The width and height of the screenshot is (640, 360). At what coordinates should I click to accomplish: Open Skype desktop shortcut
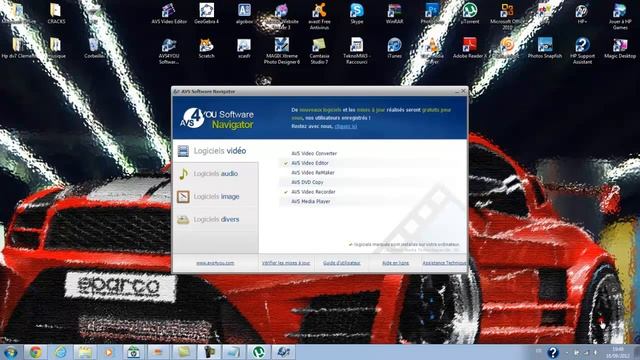357,13
